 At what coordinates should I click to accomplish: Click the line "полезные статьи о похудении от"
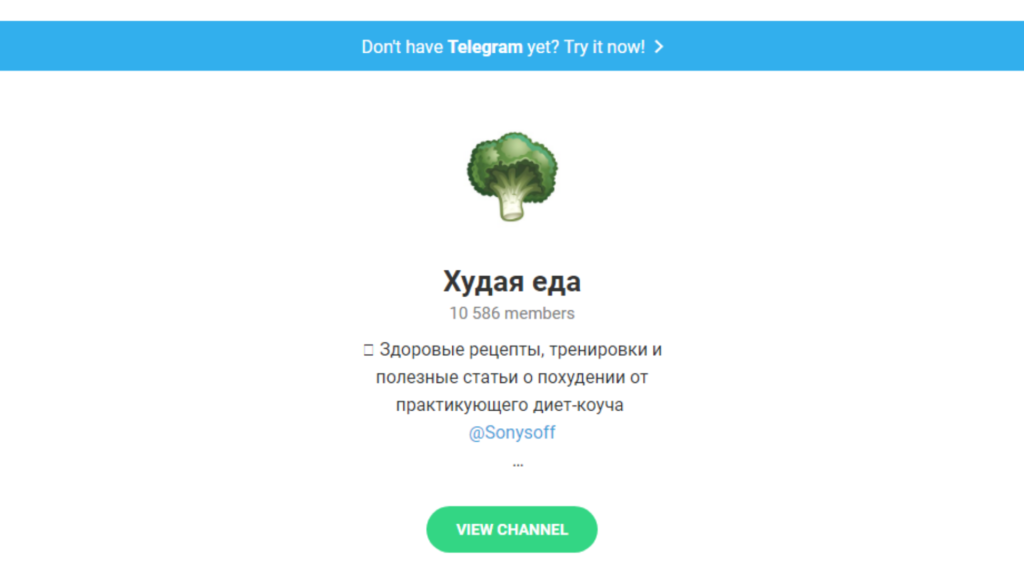click(x=512, y=377)
